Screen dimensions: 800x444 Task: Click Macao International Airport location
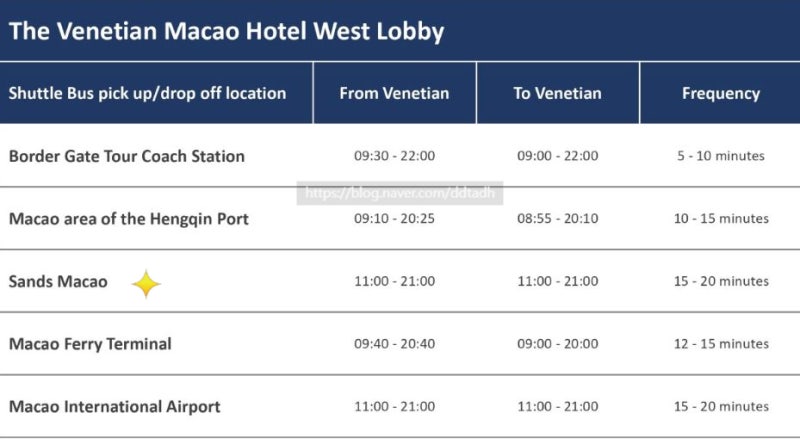coord(115,407)
